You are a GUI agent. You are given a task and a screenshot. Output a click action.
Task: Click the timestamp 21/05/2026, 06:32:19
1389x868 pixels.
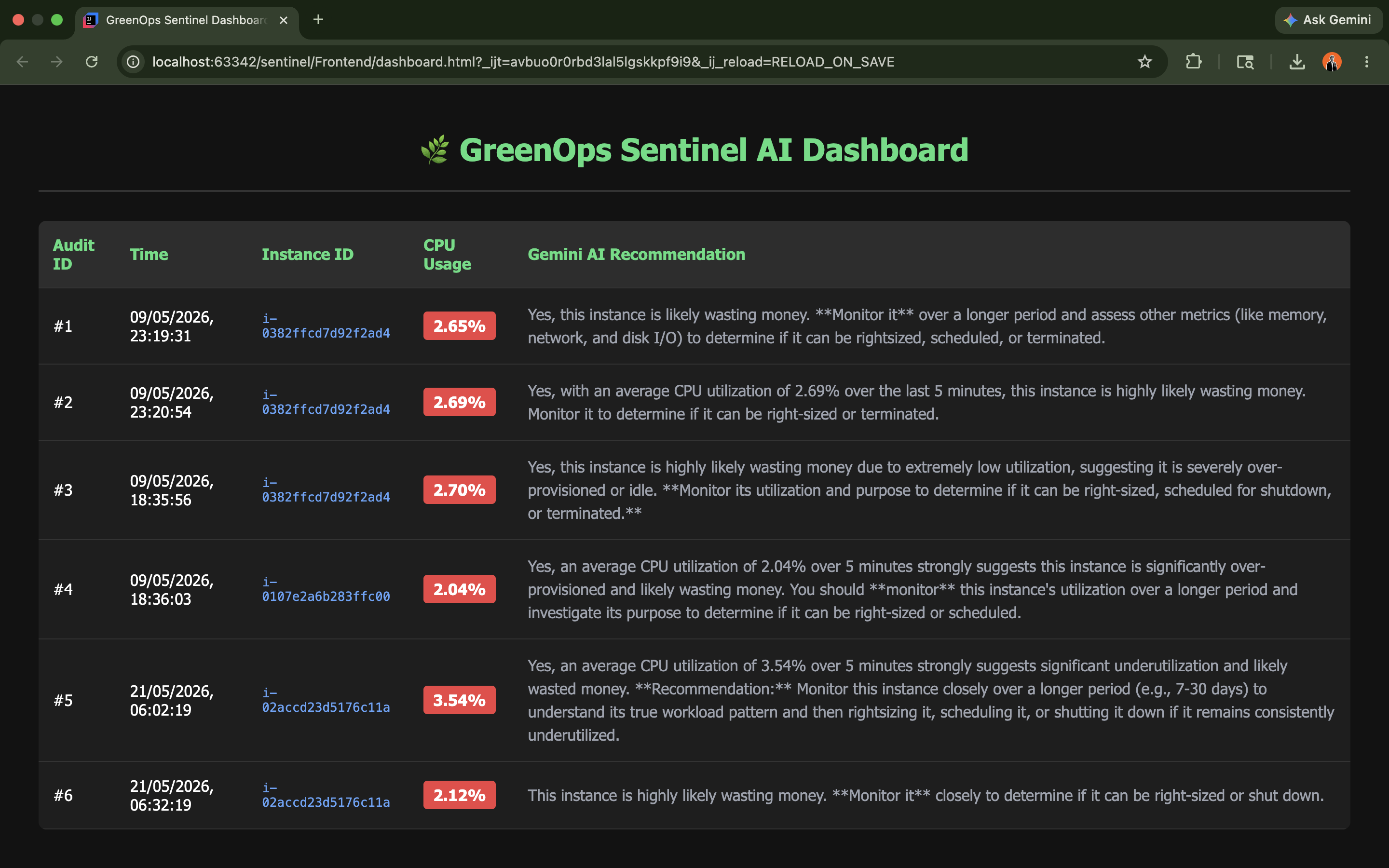point(172,795)
